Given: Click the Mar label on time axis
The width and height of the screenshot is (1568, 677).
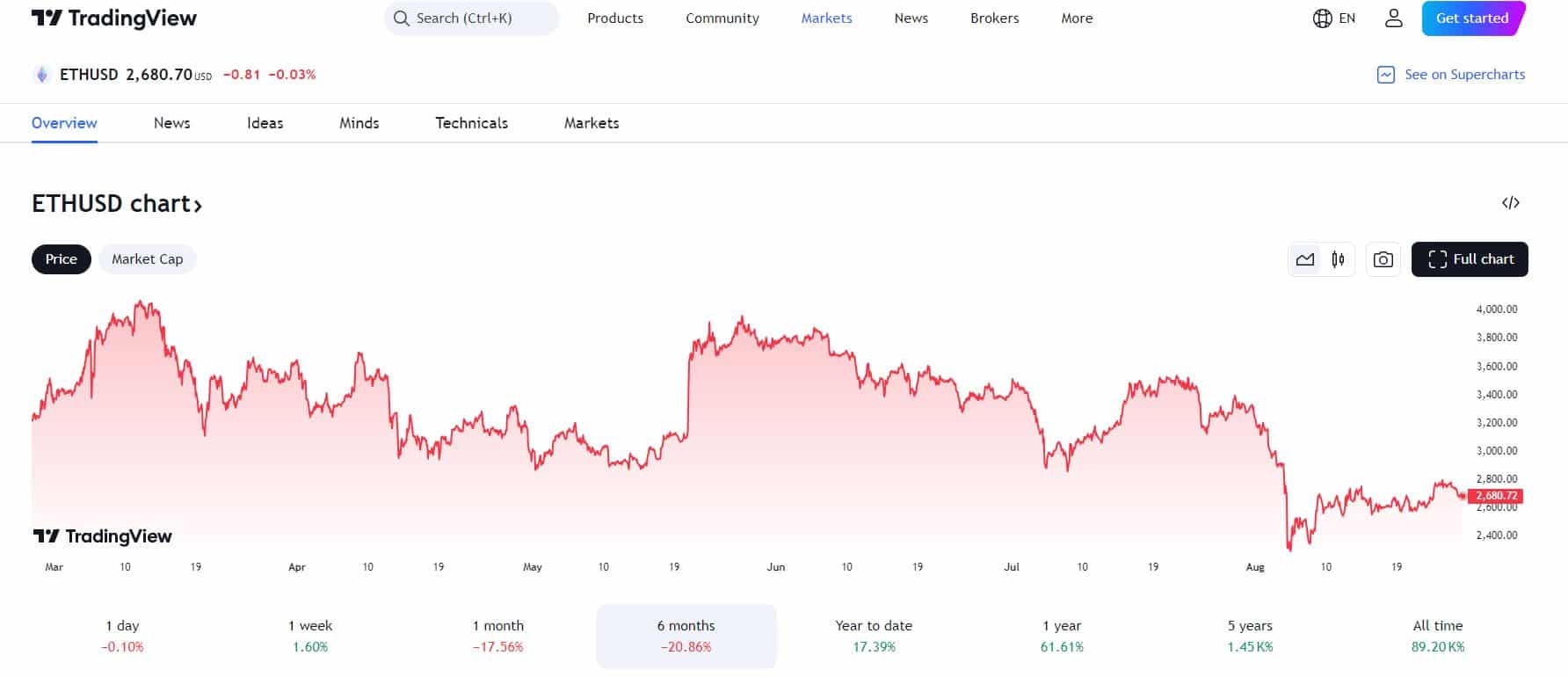Looking at the screenshot, I should click(x=54, y=567).
